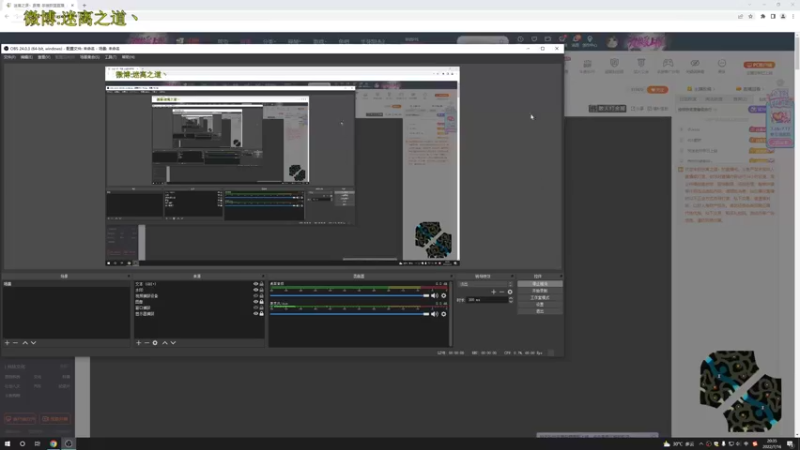
Task: Add a new scene with the Scenes plus icon
Action: (7, 343)
